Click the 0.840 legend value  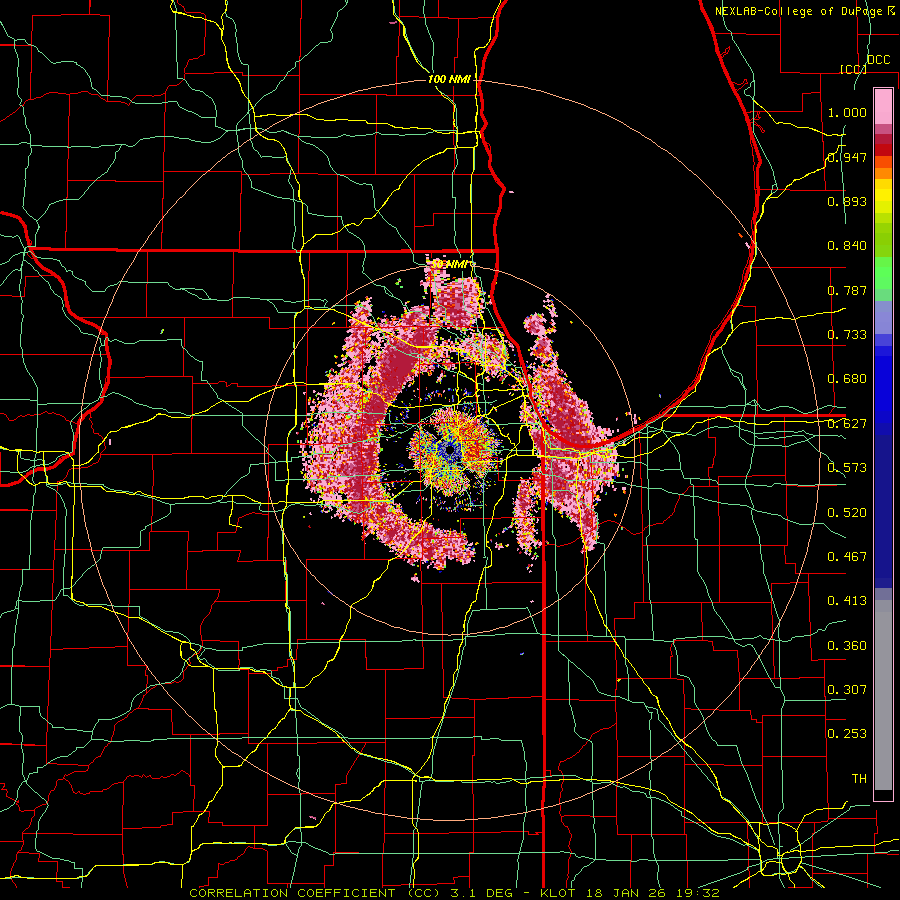(847, 246)
